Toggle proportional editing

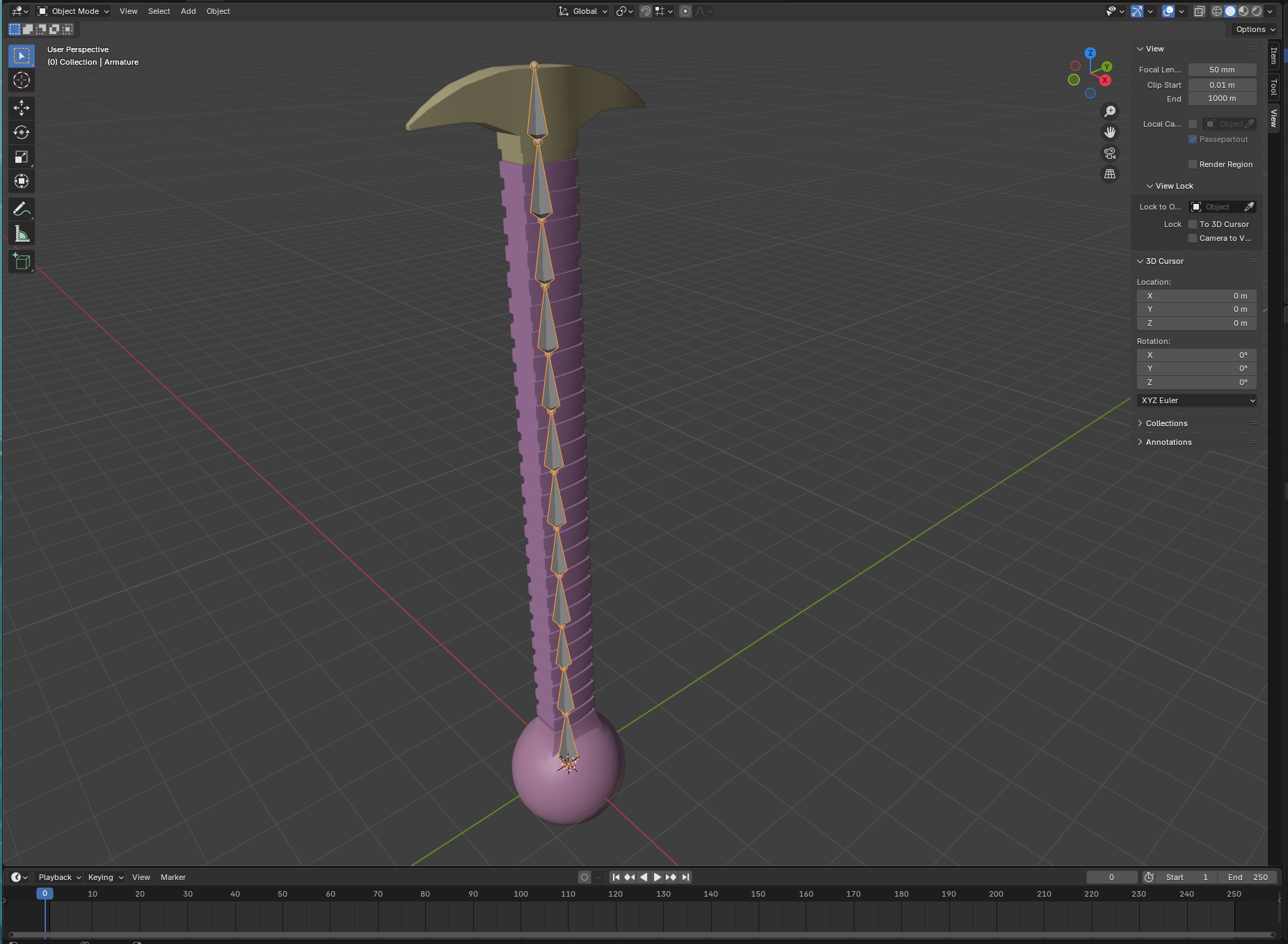tap(685, 11)
